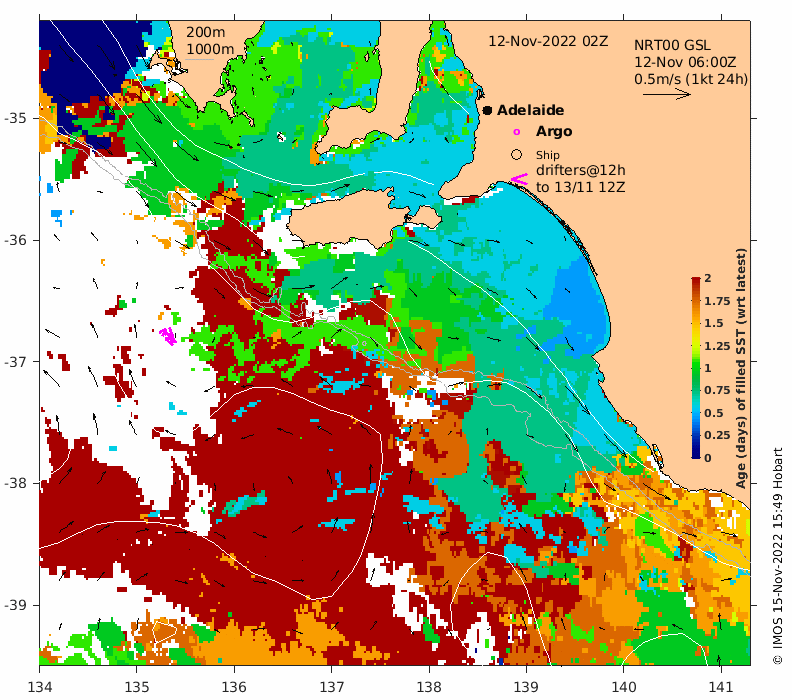Click the longitude label 134
This screenshot has height=700, width=792.
click(x=40, y=687)
